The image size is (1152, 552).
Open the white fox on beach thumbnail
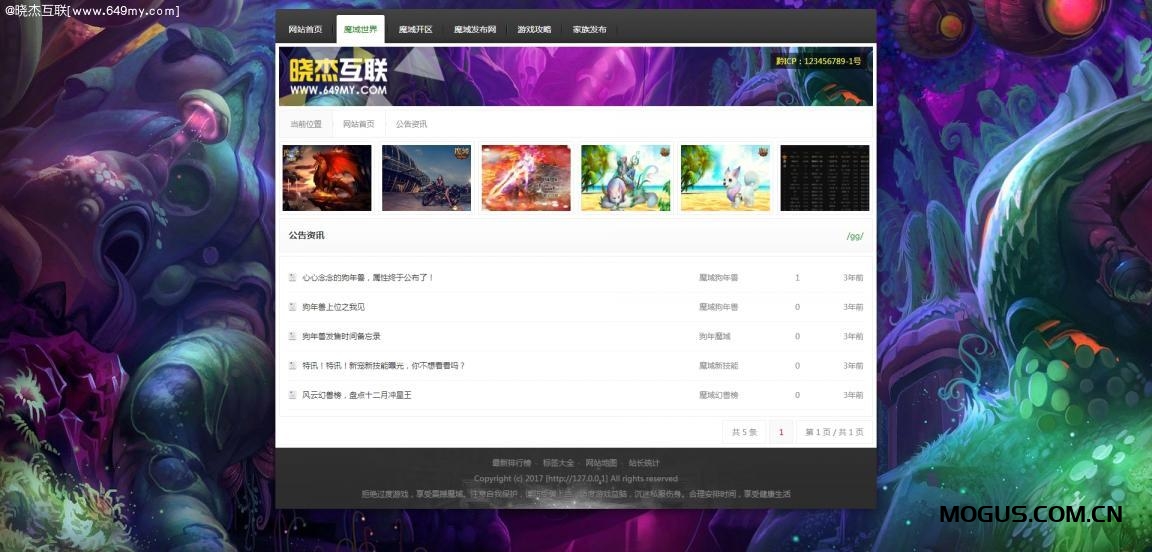[x=725, y=178]
